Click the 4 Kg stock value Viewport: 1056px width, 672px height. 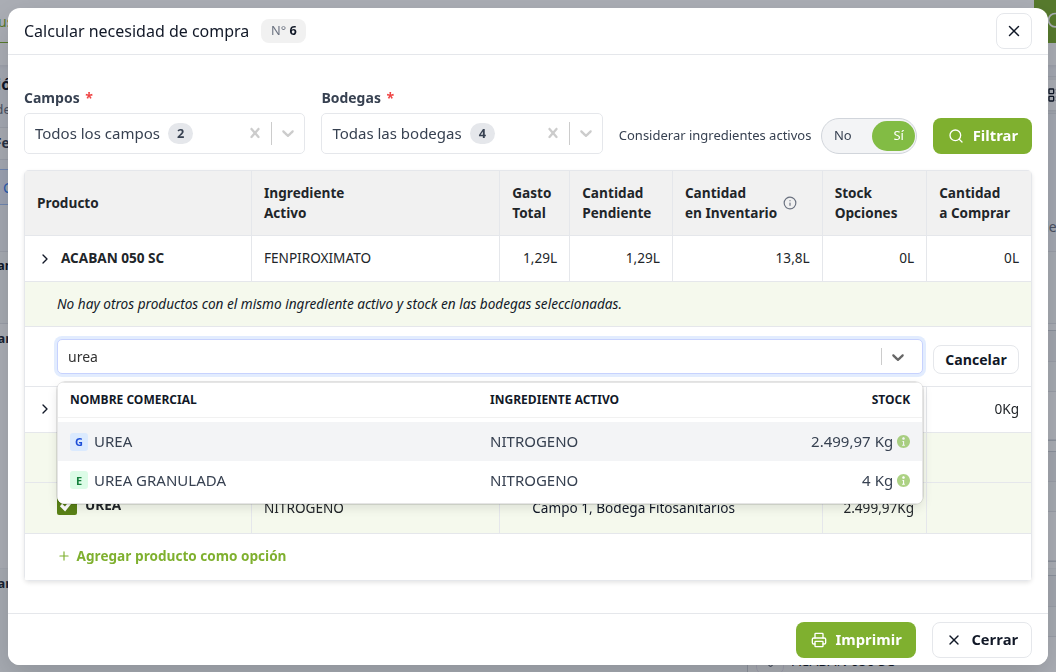pos(877,481)
